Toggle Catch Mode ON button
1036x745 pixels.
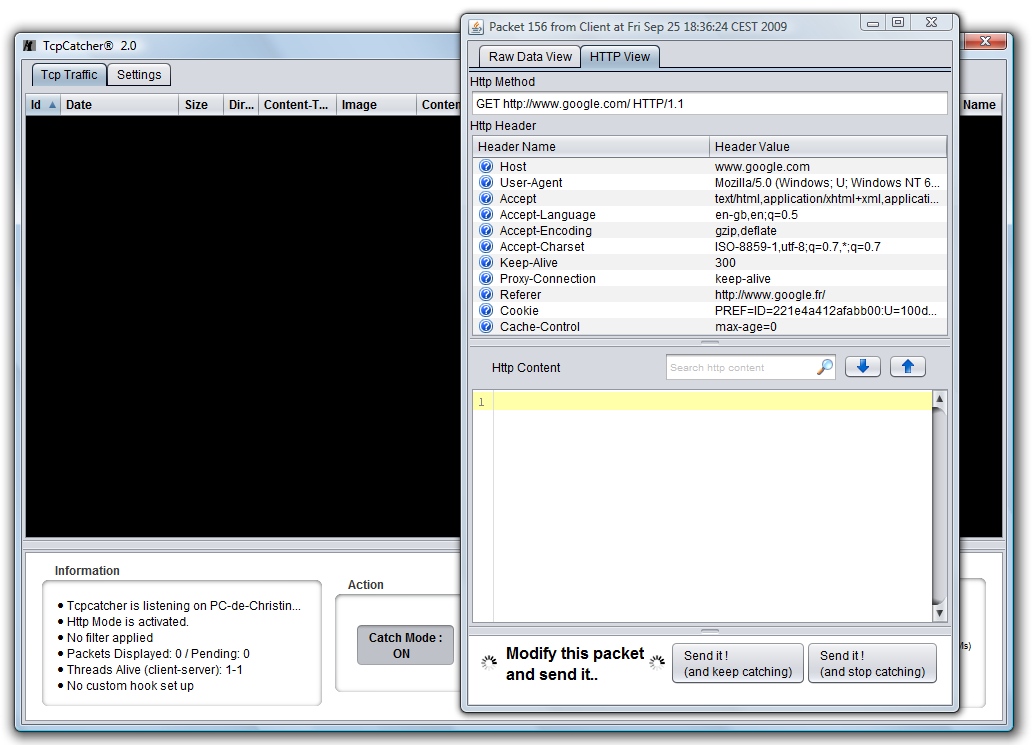406,645
